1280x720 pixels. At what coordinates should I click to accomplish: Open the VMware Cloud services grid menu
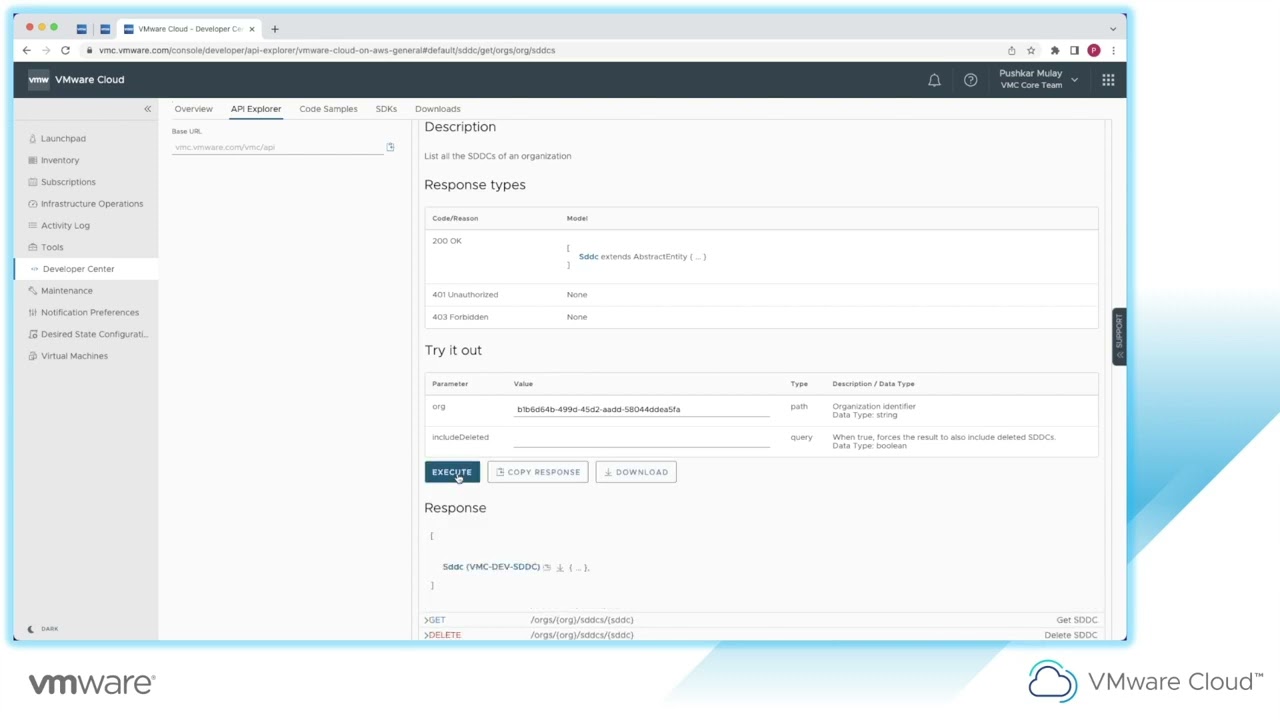pyautogui.click(x=1108, y=80)
